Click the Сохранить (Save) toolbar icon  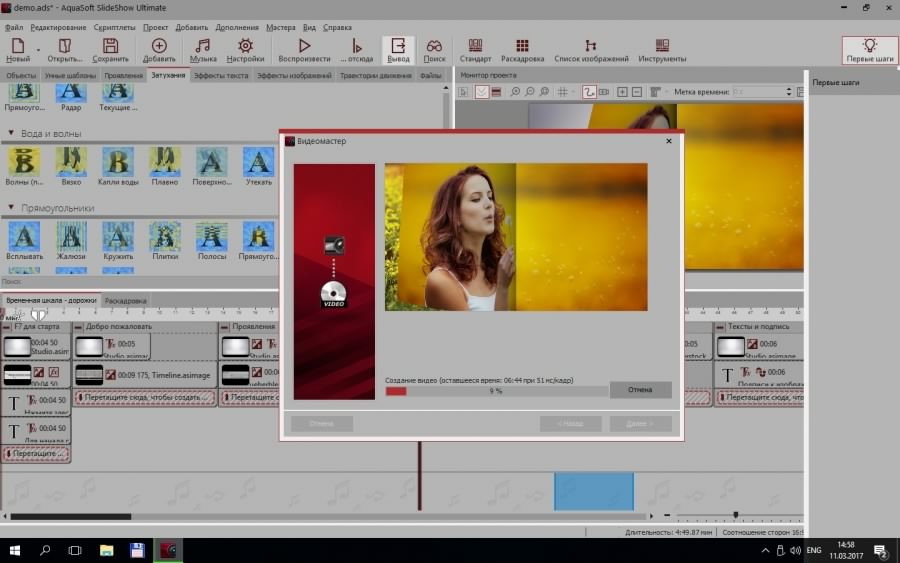110,47
